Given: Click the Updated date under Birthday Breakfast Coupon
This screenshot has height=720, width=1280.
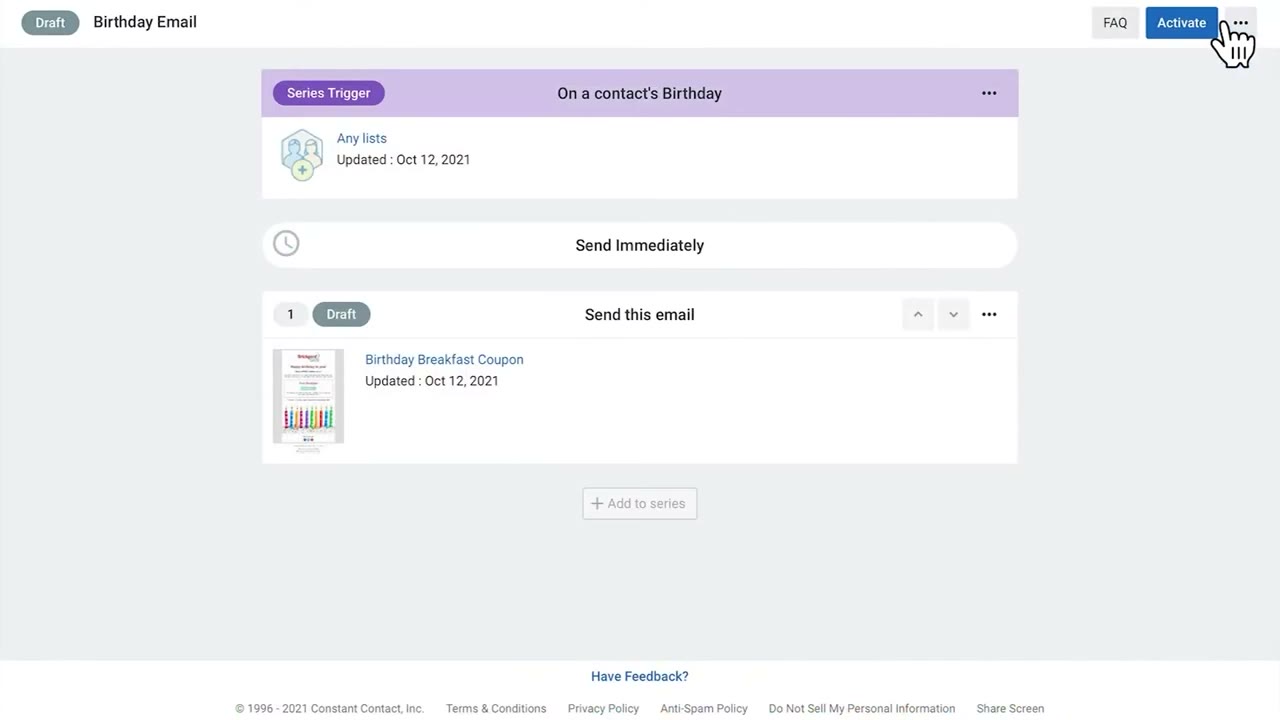Looking at the screenshot, I should (432, 380).
